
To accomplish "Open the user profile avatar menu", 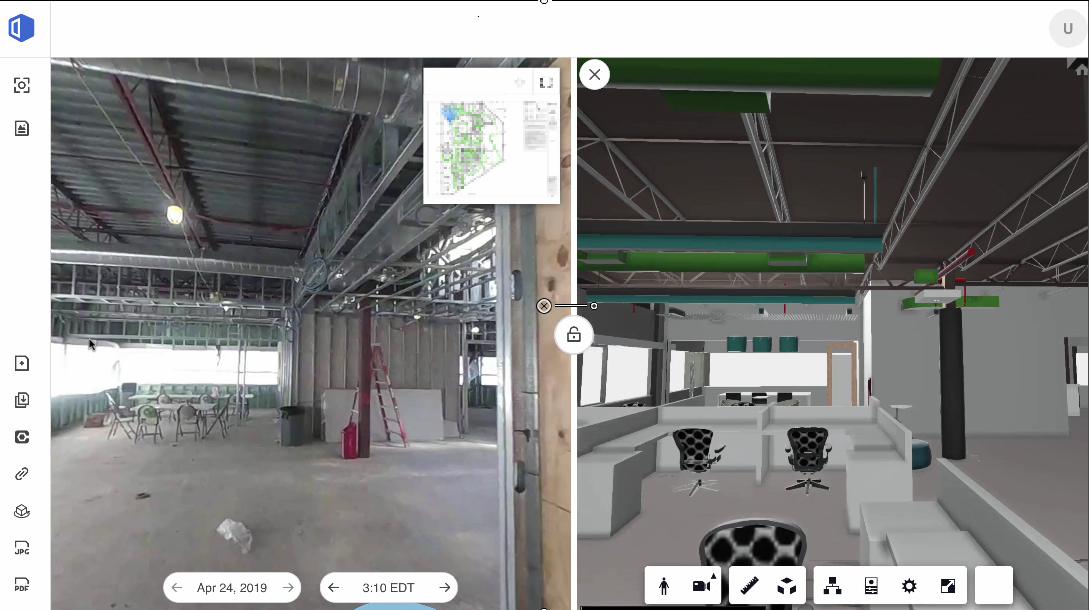I will [x=1067, y=28].
